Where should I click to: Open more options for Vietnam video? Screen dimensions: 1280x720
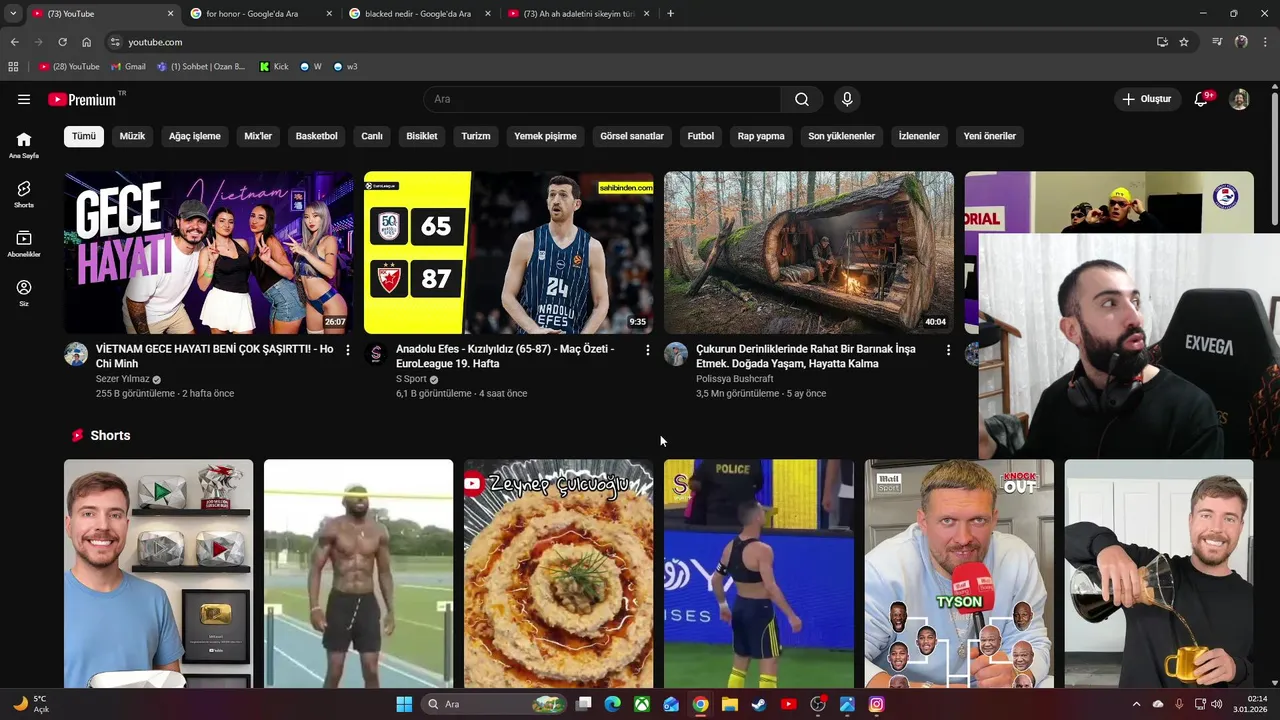click(347, 350)
